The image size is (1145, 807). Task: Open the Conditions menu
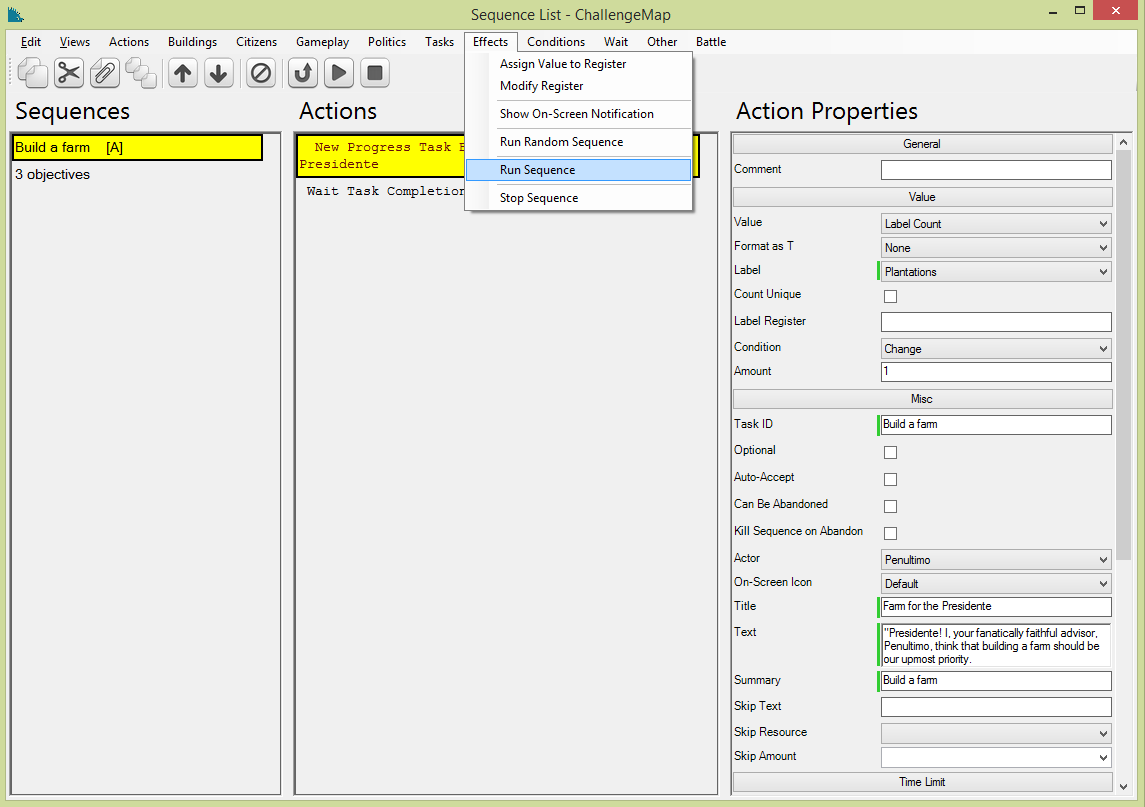[x=556, y=42]
